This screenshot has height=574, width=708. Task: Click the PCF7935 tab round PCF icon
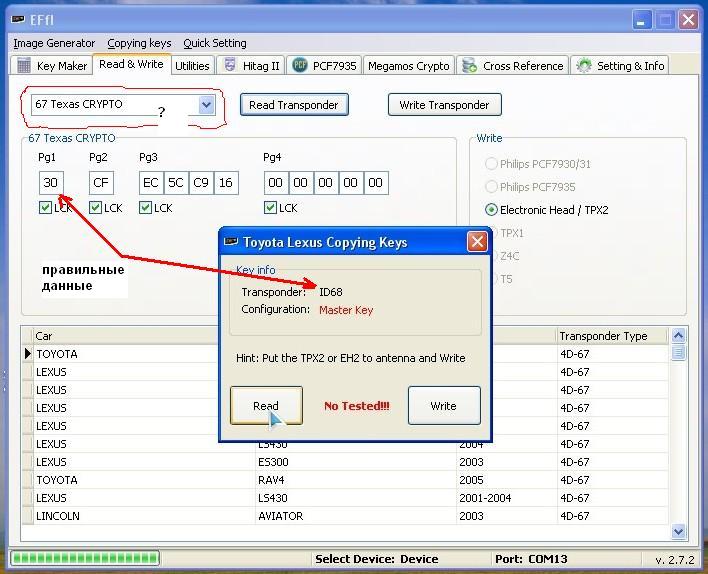(300, 65)
